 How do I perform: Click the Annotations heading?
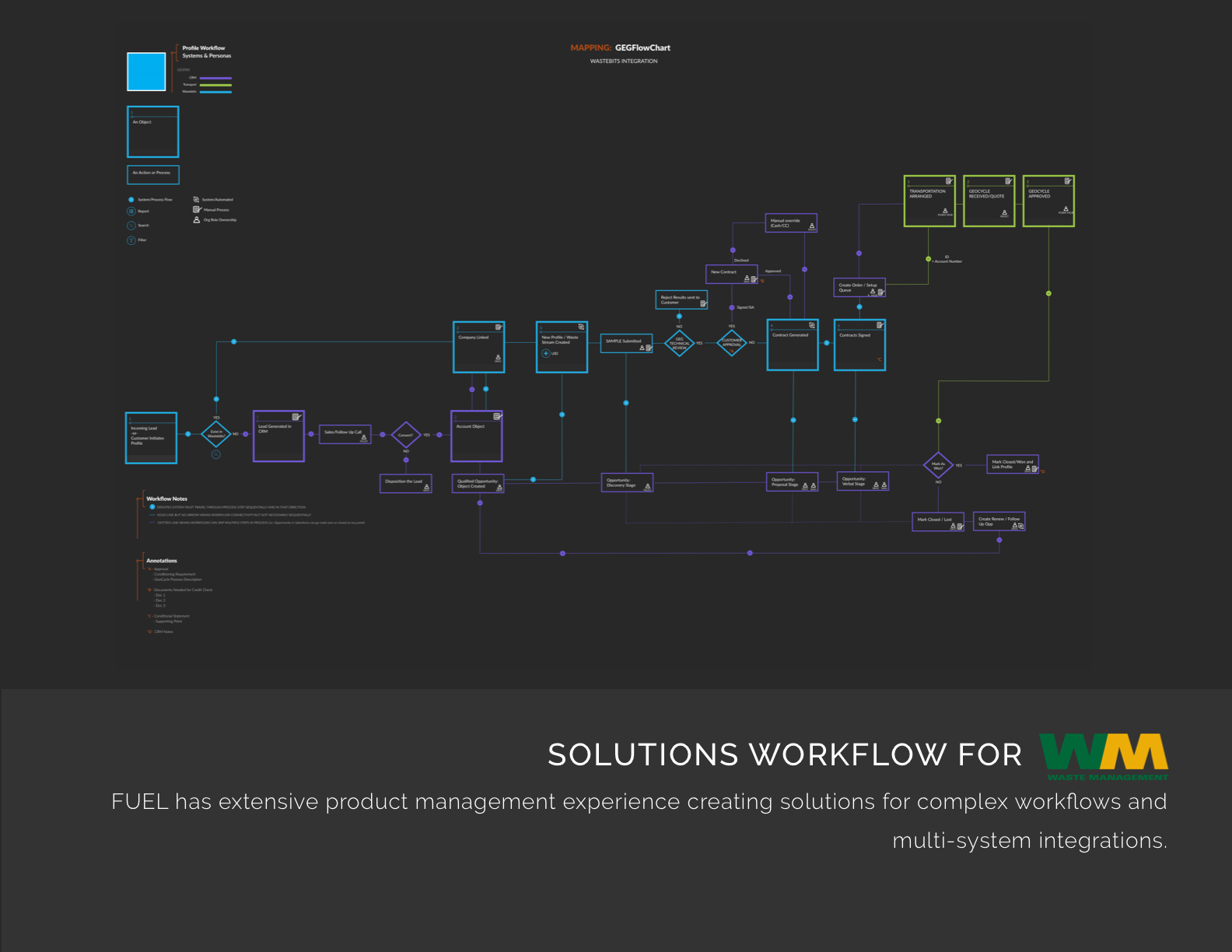162,561
